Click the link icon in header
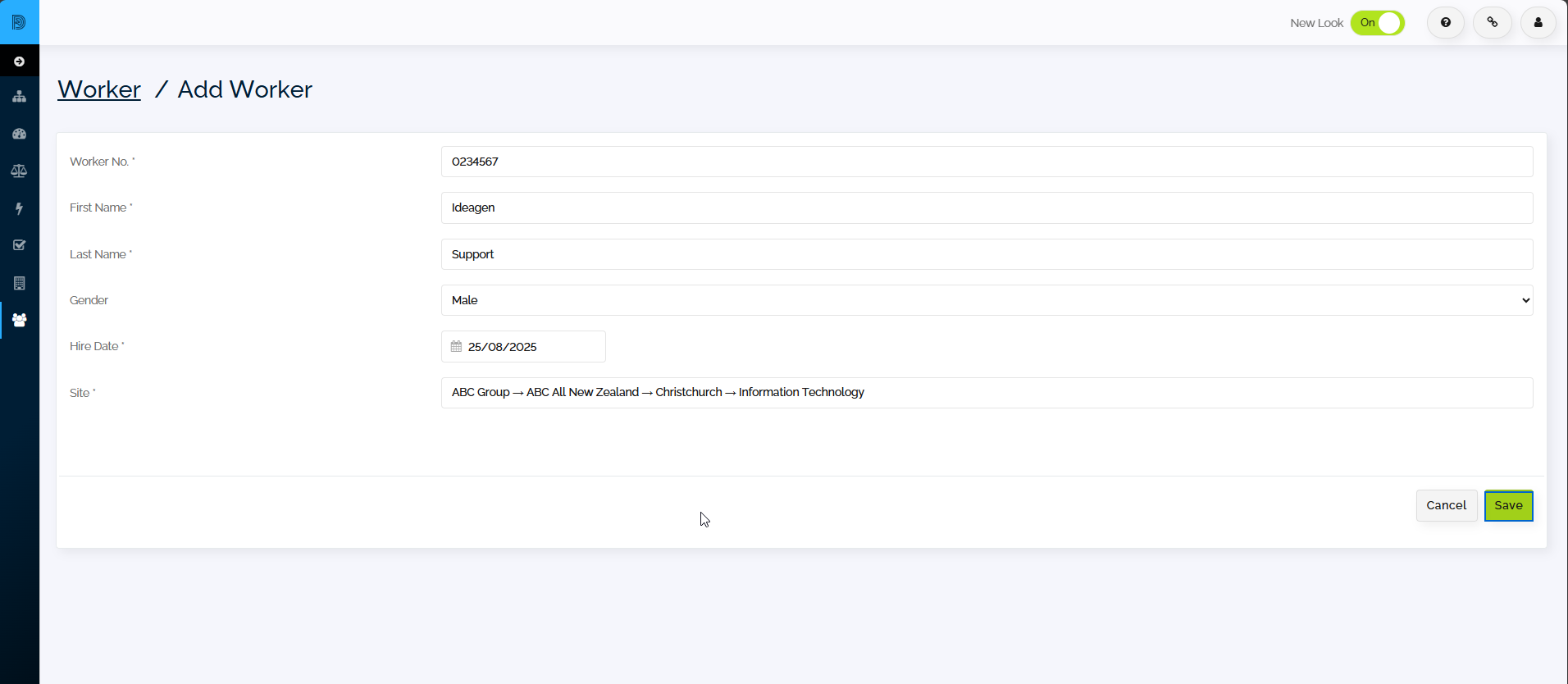Viewport: 1568px width, 684px height. click(1493, 23)
